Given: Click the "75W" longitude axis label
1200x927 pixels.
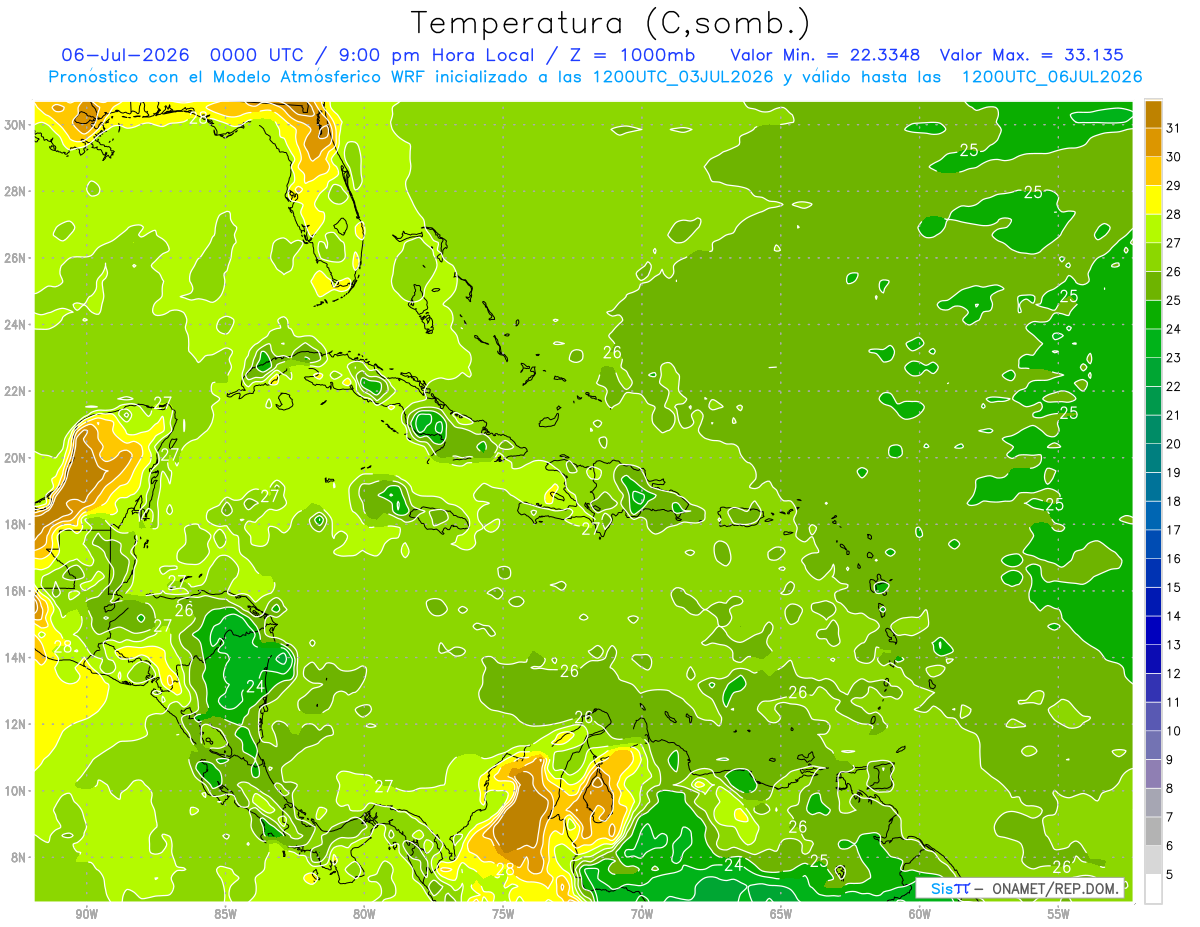Looking at the screenshot, I should tap(503, 914).
